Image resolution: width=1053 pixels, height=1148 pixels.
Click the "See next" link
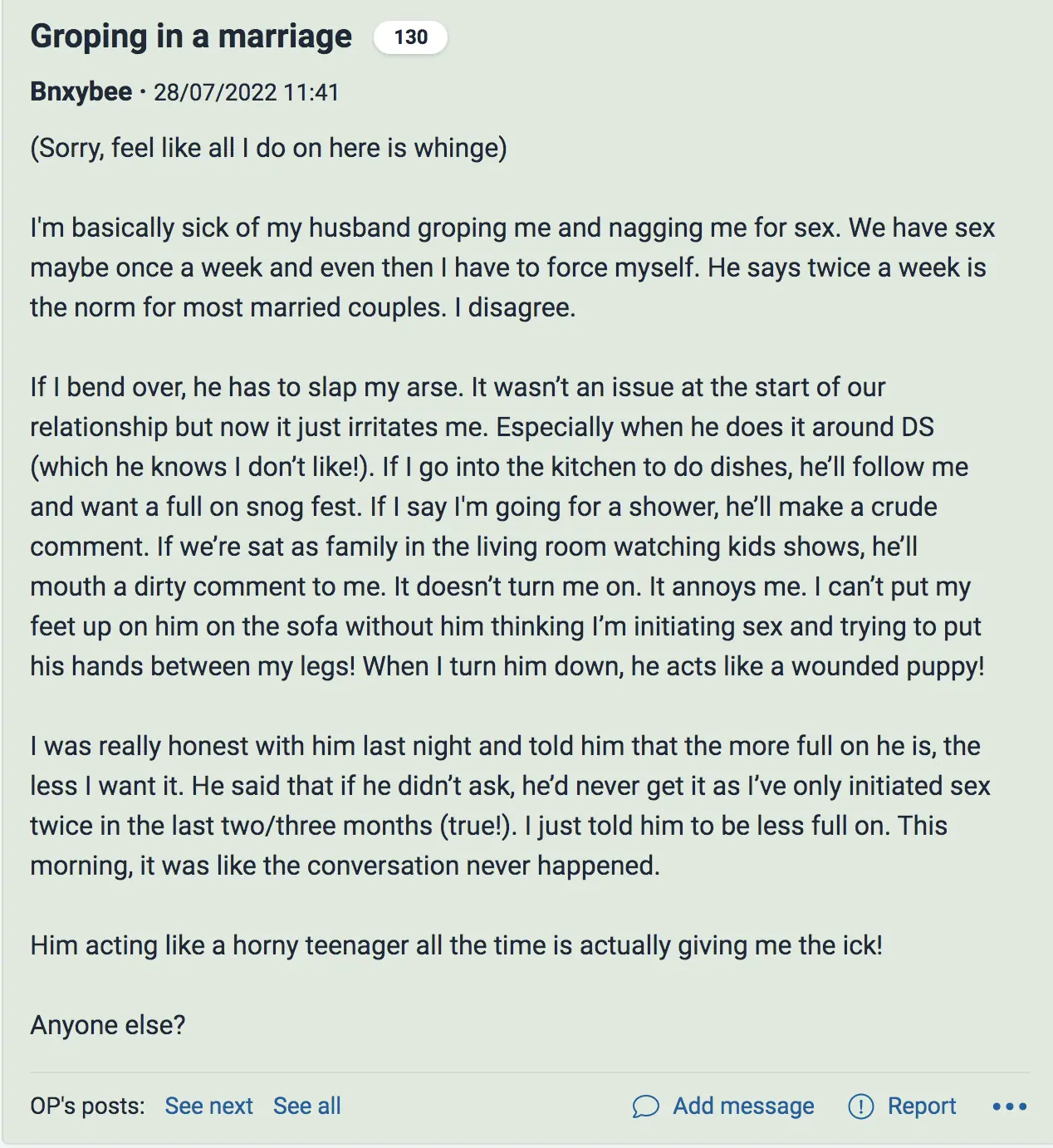[208, 1106]
